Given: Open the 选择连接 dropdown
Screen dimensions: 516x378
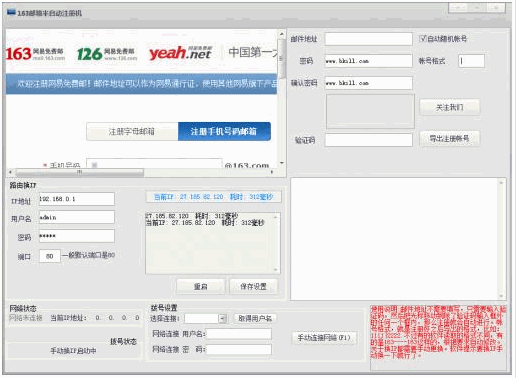Looking at the screenshot, I should click(x=223, y=318).
